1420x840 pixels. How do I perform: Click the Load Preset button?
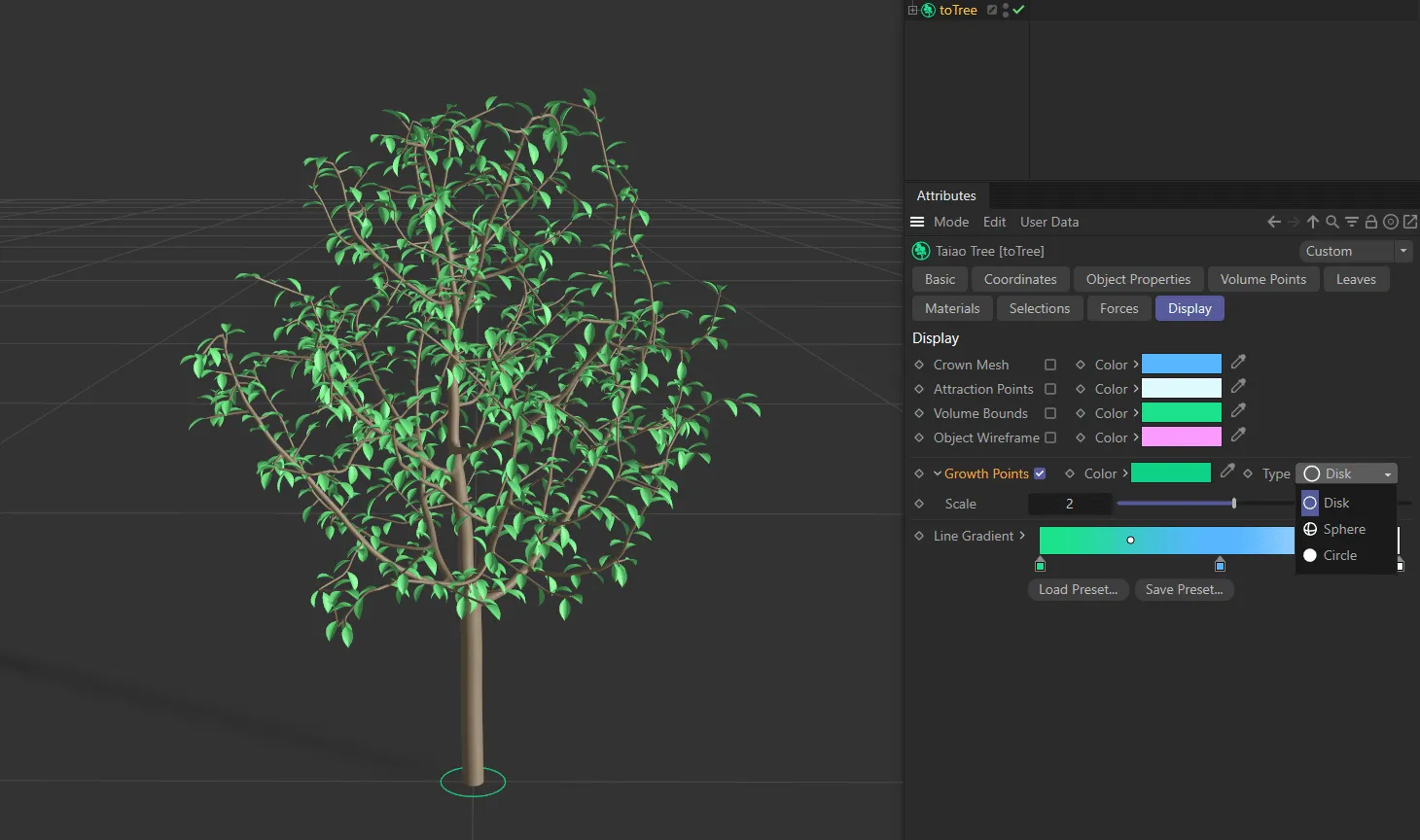[1078, 589]
